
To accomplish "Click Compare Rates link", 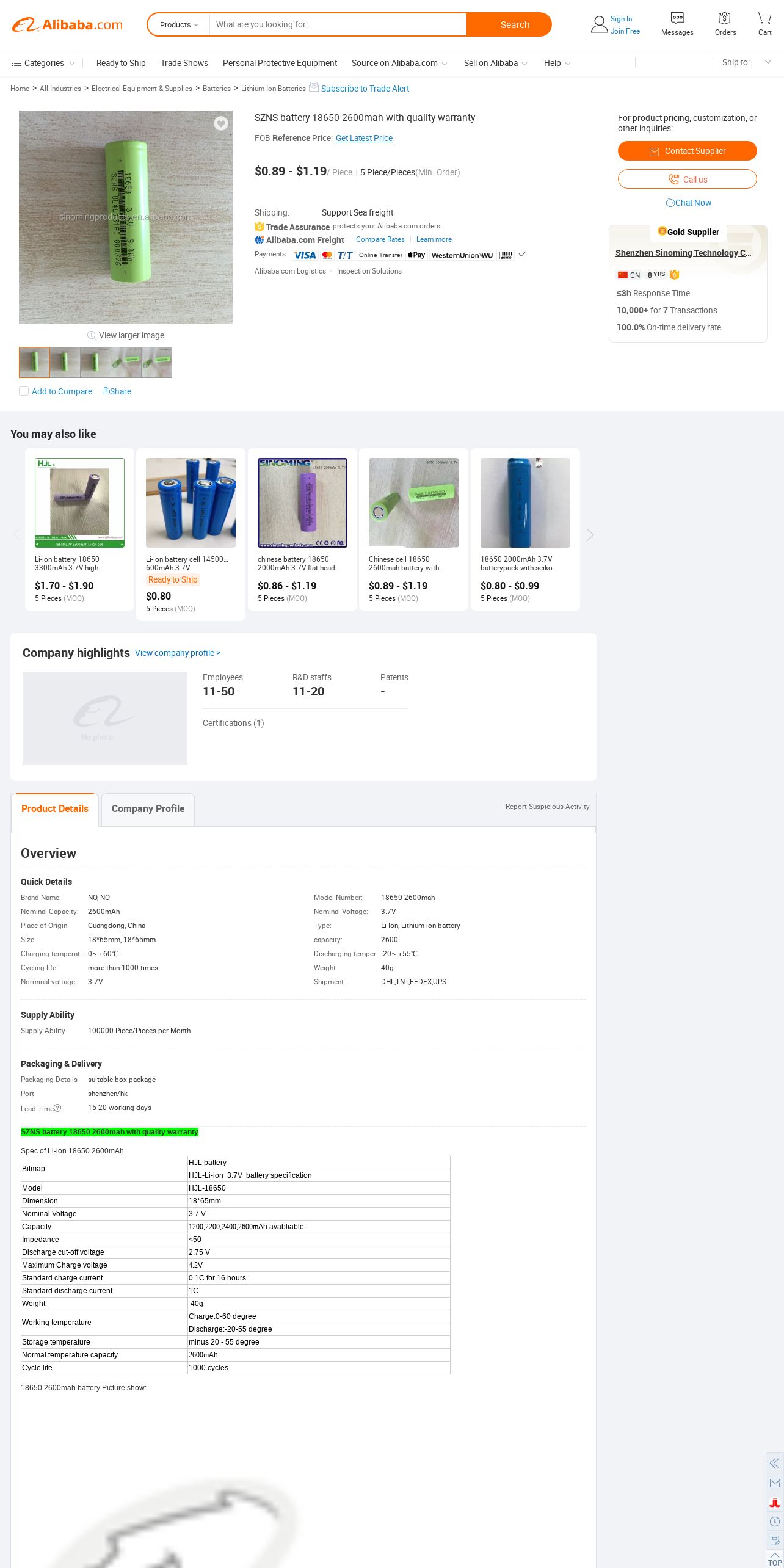I will coord(380,239).
